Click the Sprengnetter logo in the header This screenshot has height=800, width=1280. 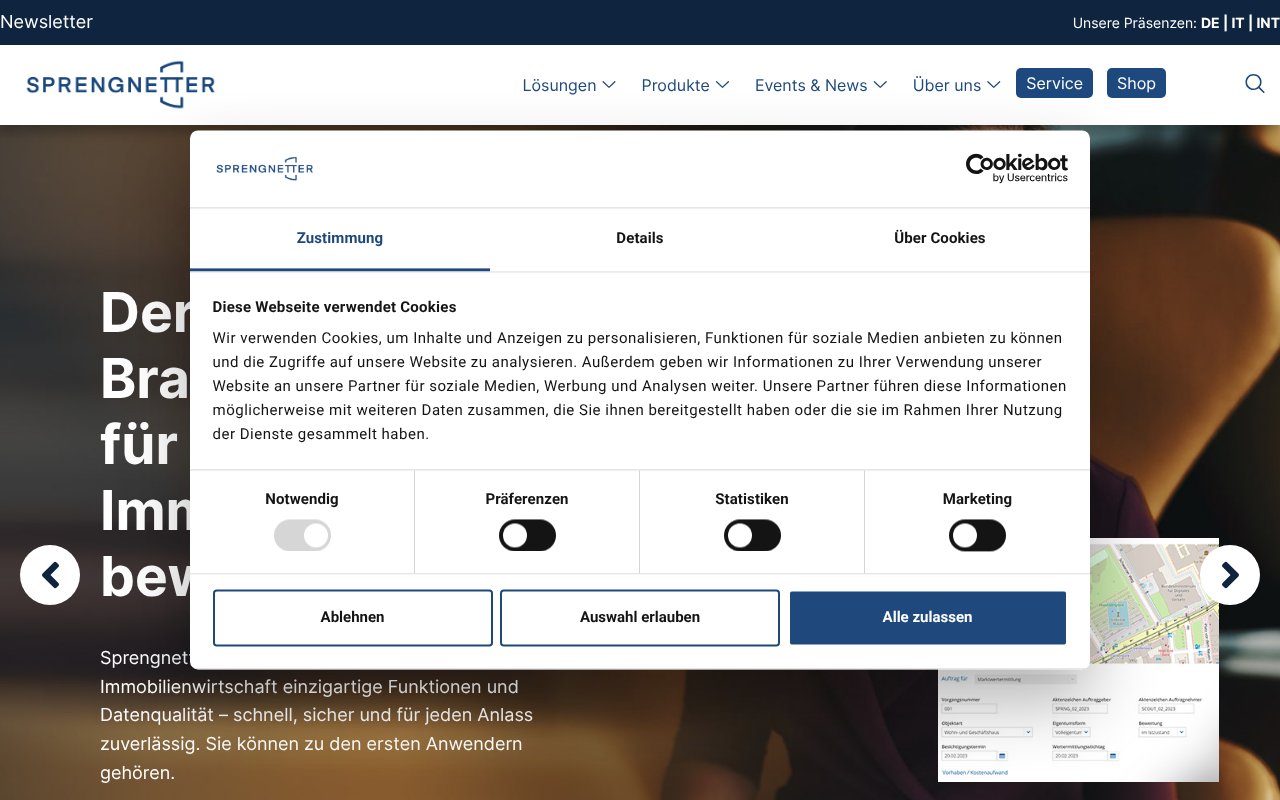(120, 85)
